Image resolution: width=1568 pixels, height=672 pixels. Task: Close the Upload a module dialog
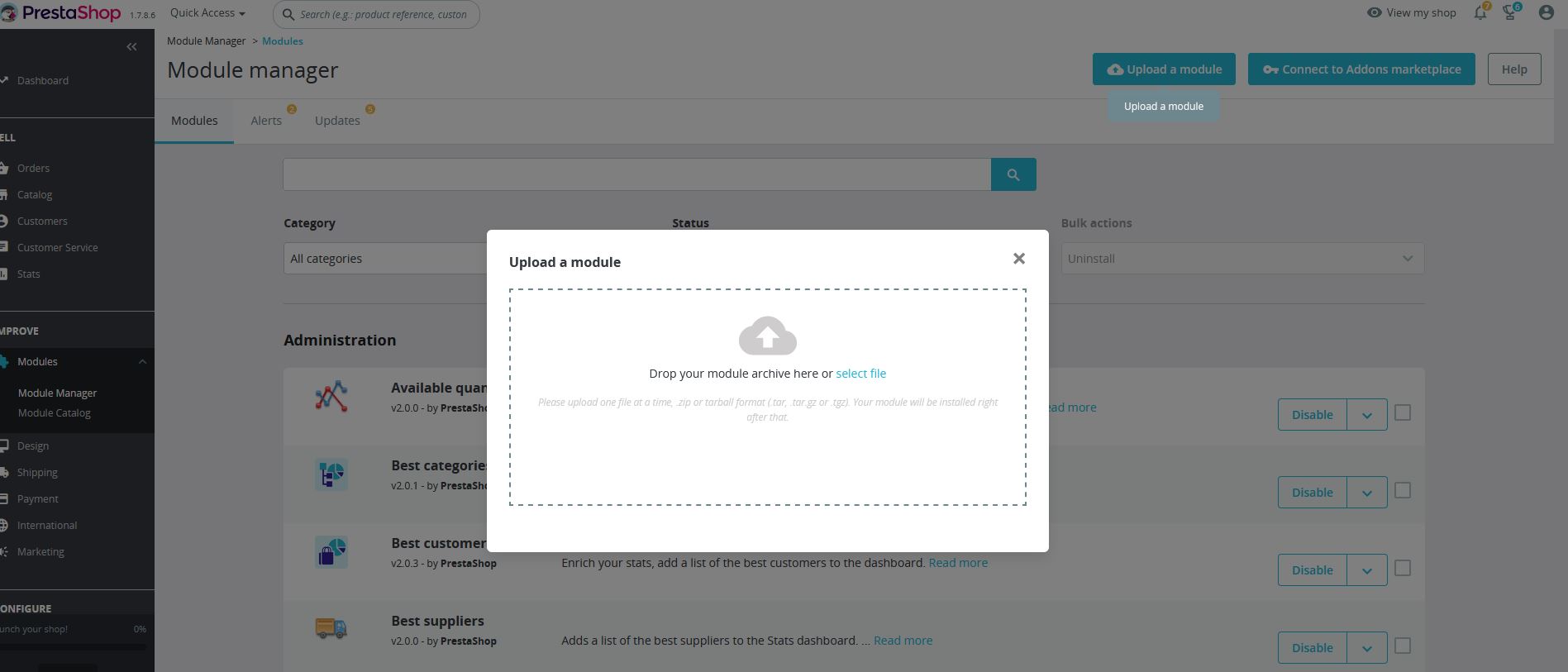point(1019,259)
